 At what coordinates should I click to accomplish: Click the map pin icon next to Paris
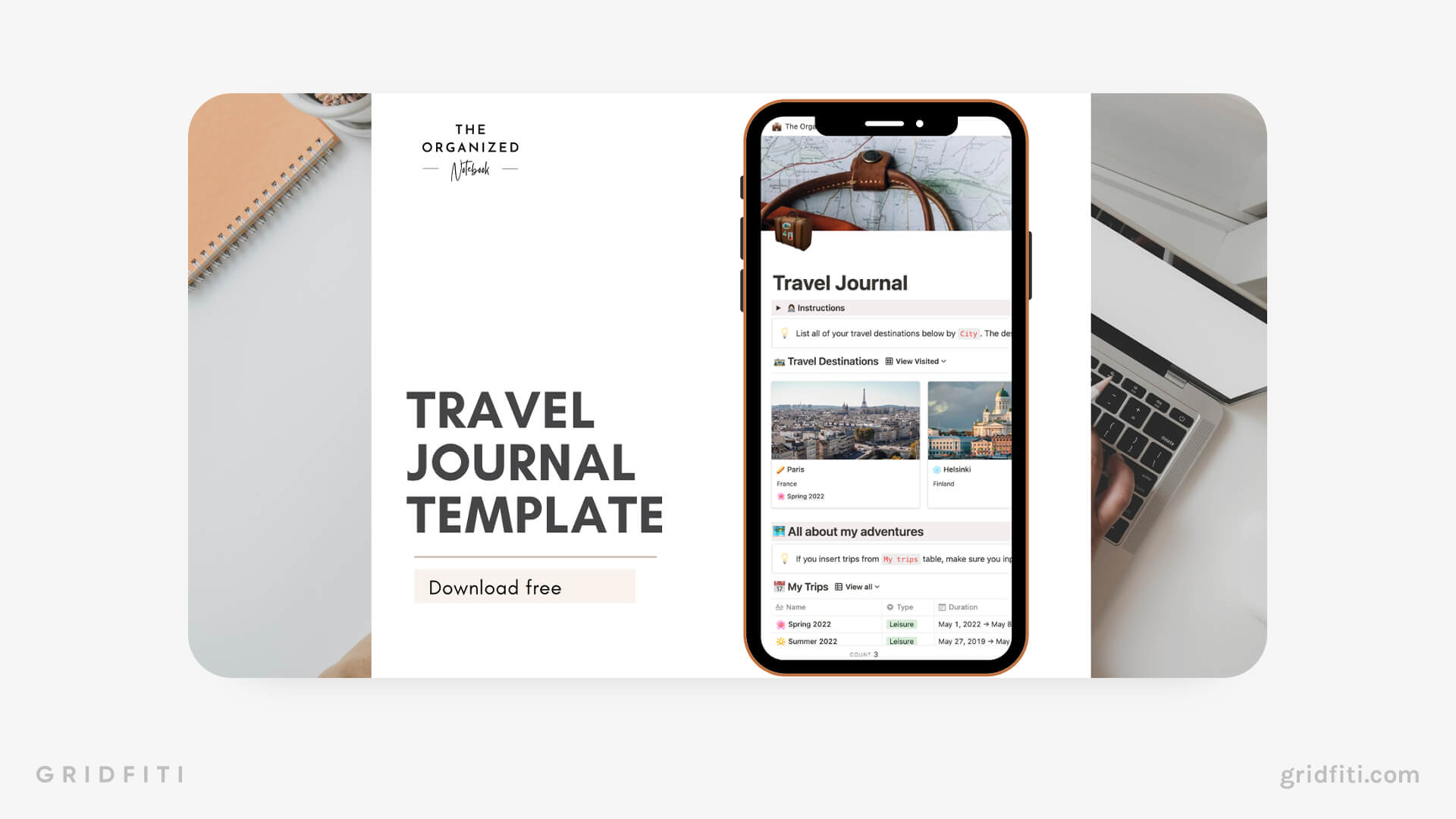(780, 468)
